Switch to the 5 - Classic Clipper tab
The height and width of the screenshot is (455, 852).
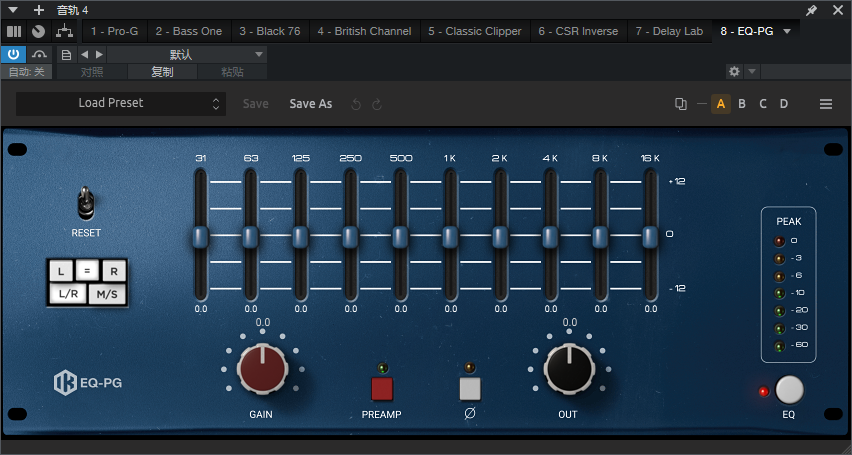tap(475, 32)
